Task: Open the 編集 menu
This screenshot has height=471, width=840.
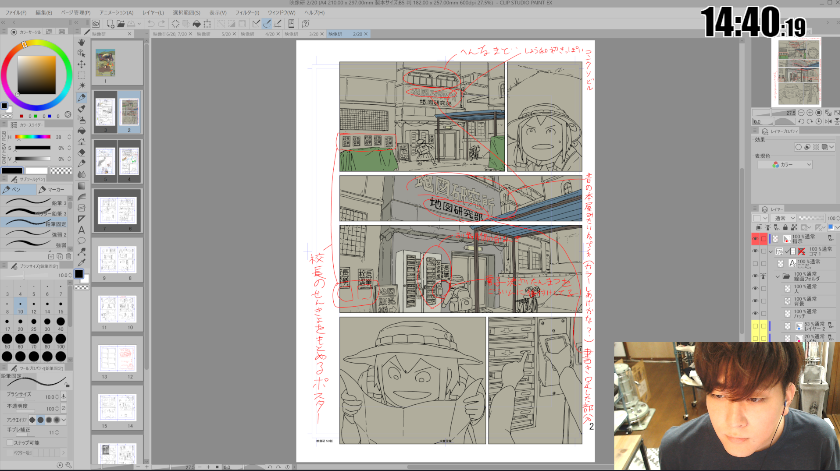Action: click(x=43, y=12)
